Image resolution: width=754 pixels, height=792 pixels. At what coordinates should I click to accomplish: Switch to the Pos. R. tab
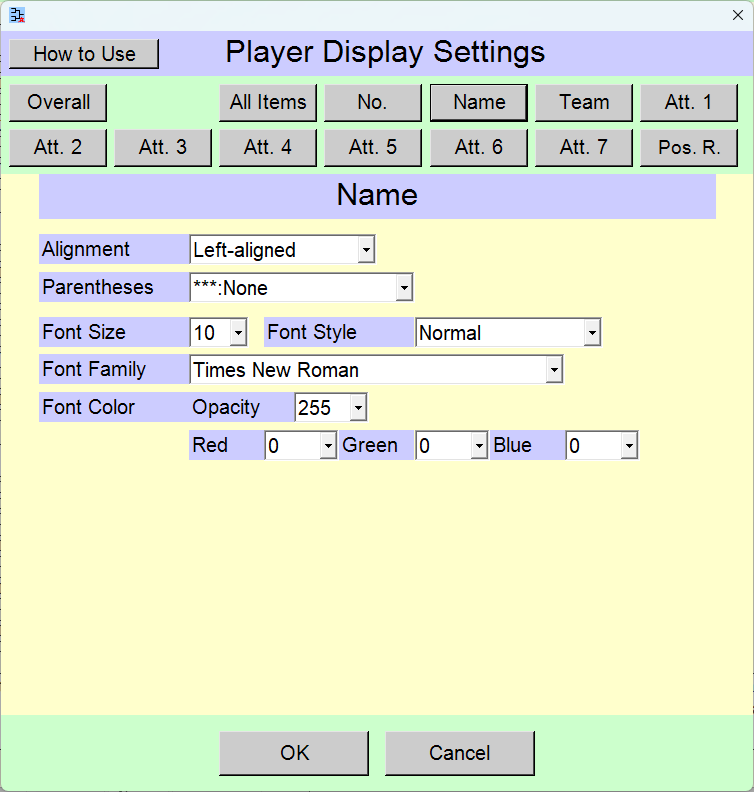[689, 147]
